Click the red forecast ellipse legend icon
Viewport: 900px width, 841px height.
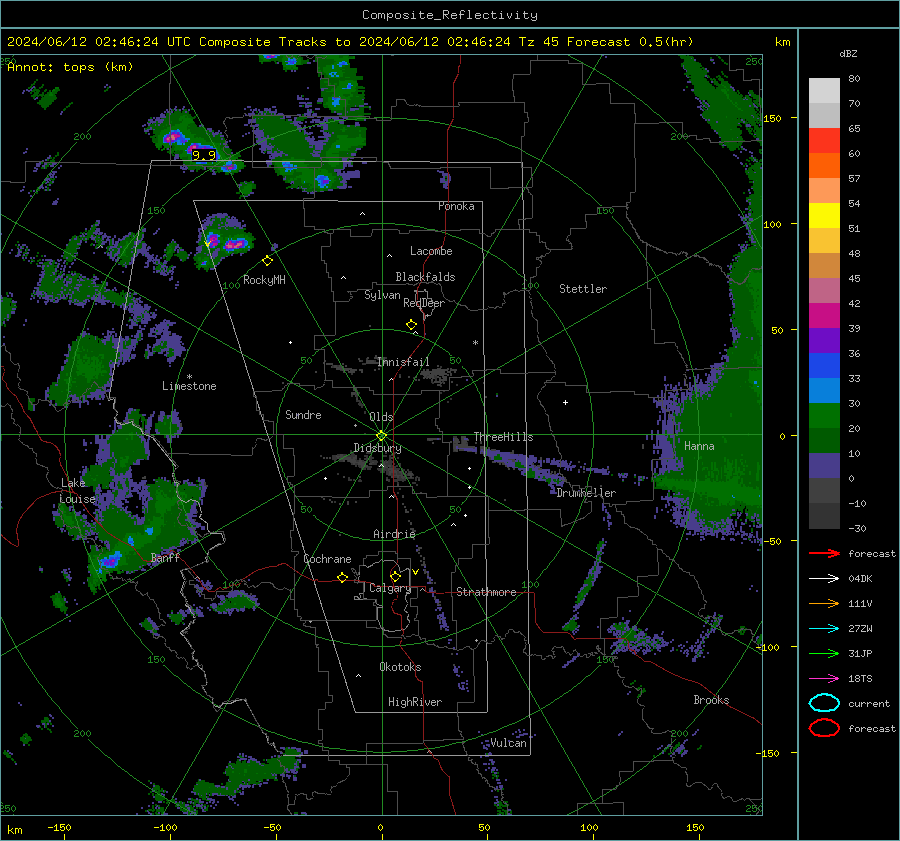(x=824, y=728)
